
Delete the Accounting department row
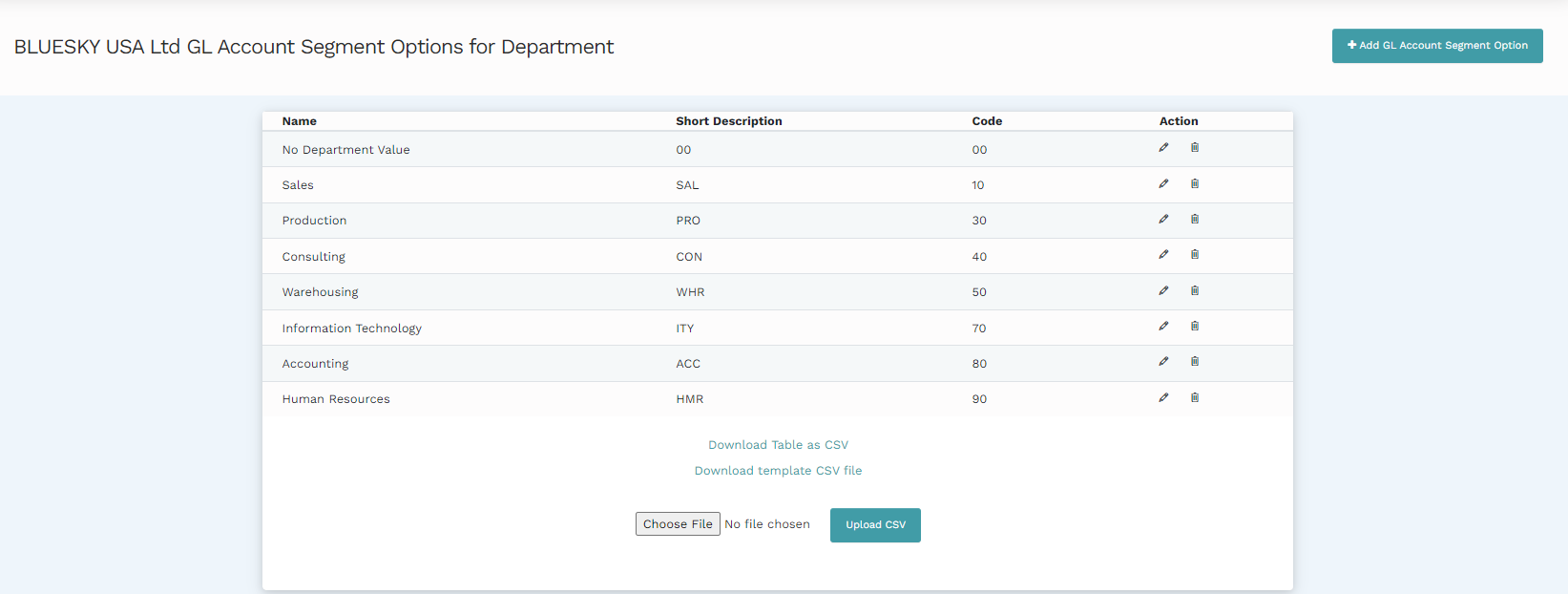point(1194,361)
